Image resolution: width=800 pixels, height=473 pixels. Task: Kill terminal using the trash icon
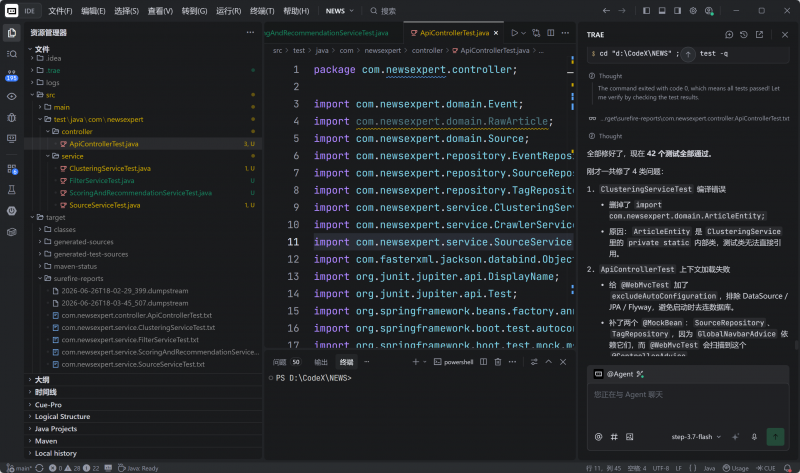click(x=497, y=362)
